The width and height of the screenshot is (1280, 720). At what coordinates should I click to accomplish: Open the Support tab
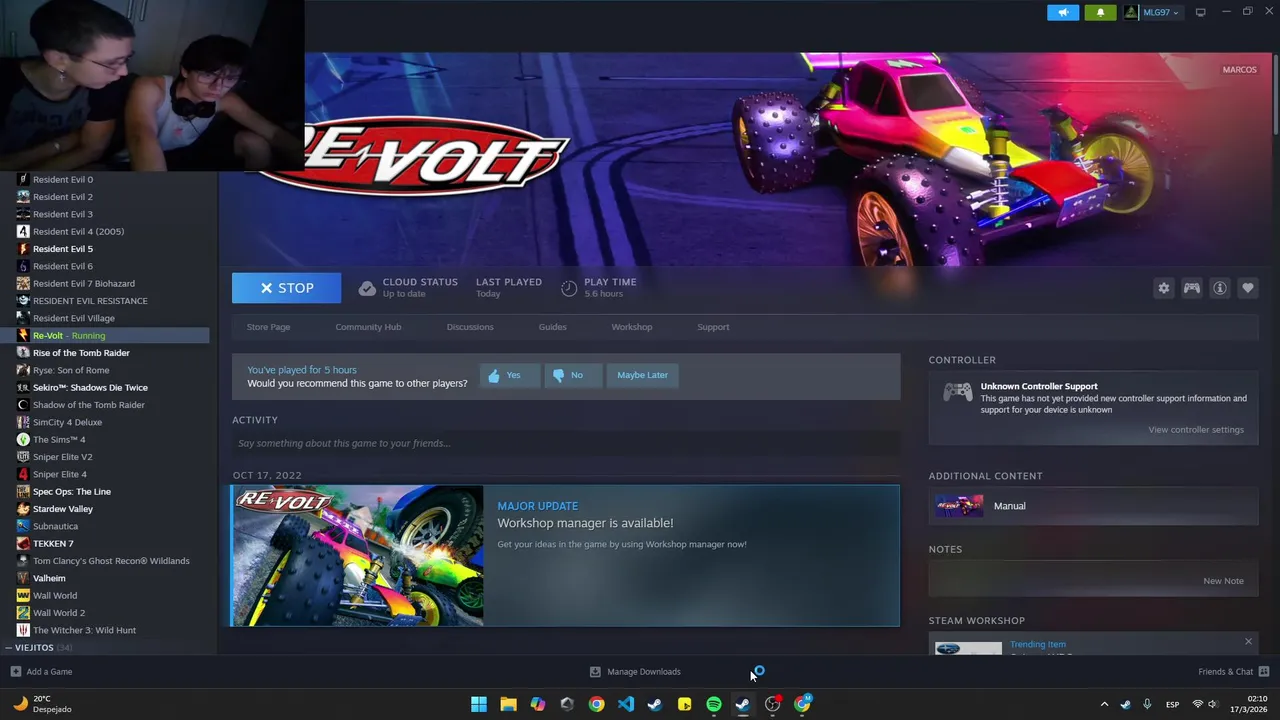coord(713,327)
